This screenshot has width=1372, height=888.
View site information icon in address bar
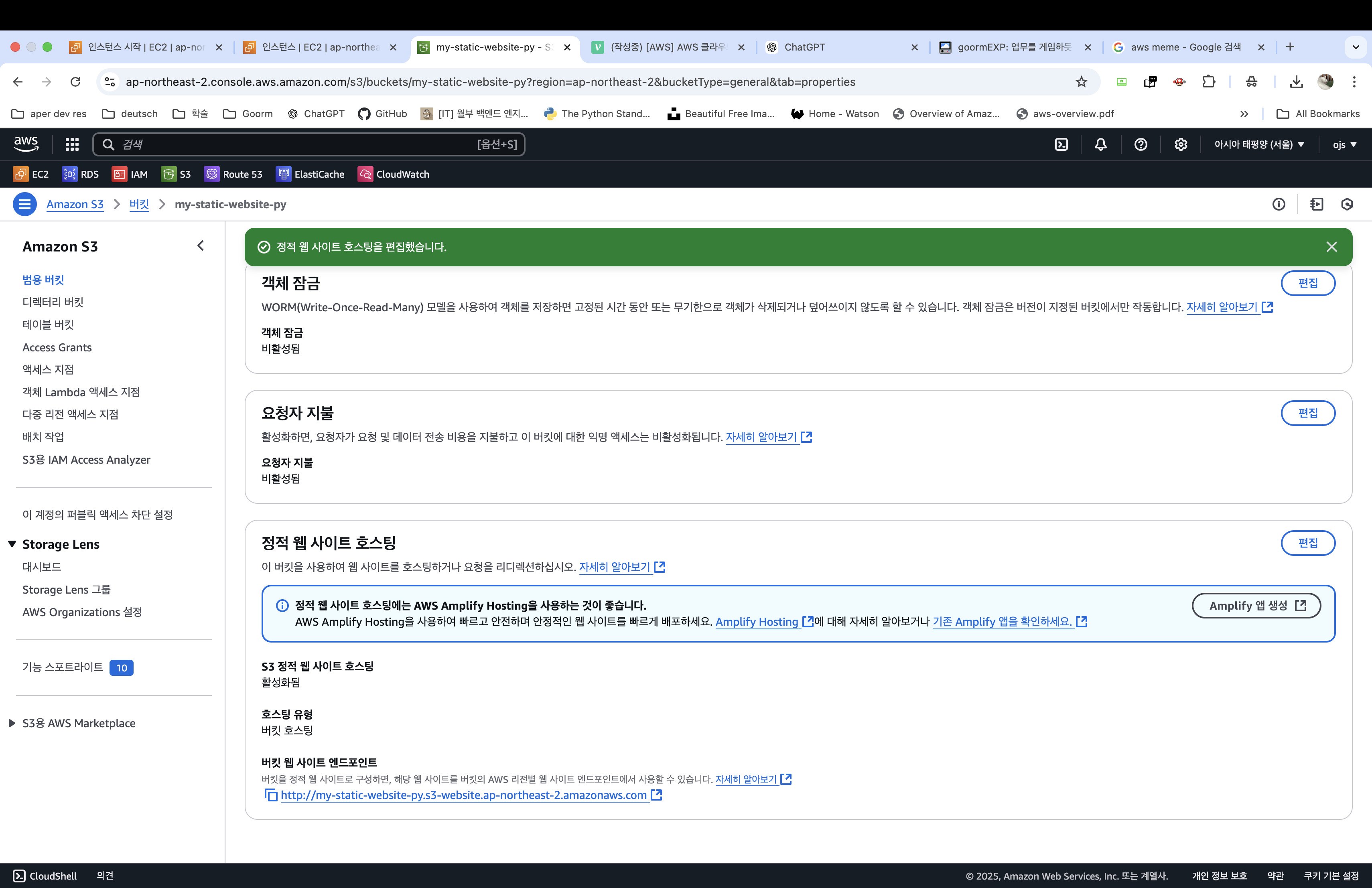[x=110, y=82]
